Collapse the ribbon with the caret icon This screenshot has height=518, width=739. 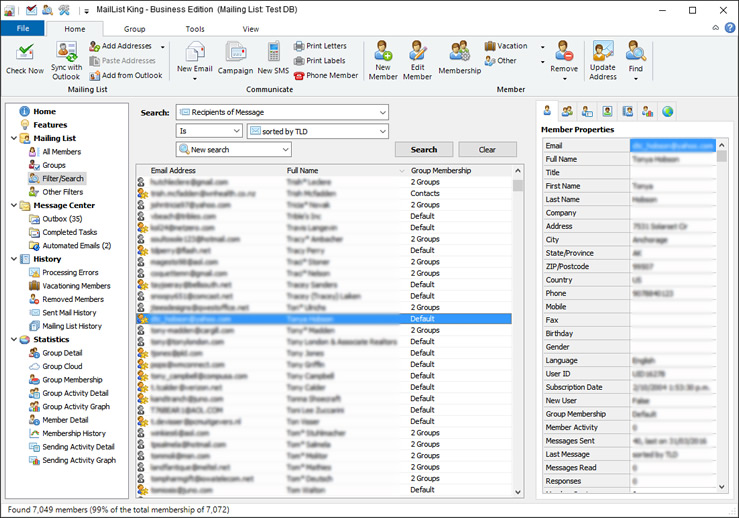715,28
